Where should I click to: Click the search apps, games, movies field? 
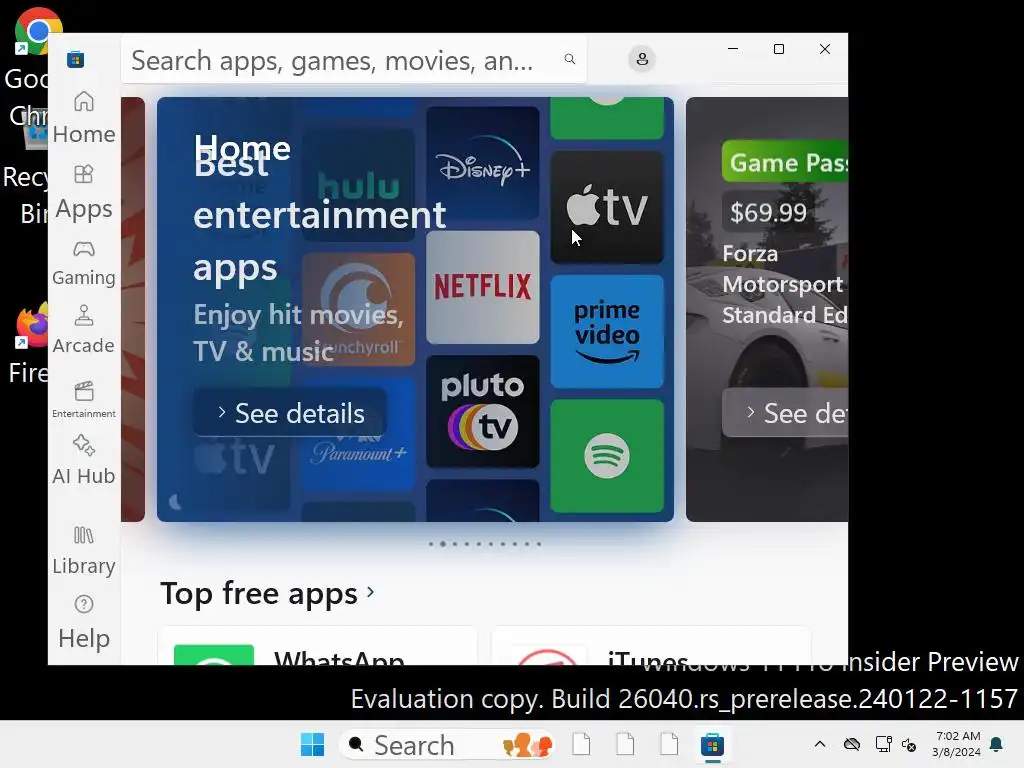pos(353,59)
